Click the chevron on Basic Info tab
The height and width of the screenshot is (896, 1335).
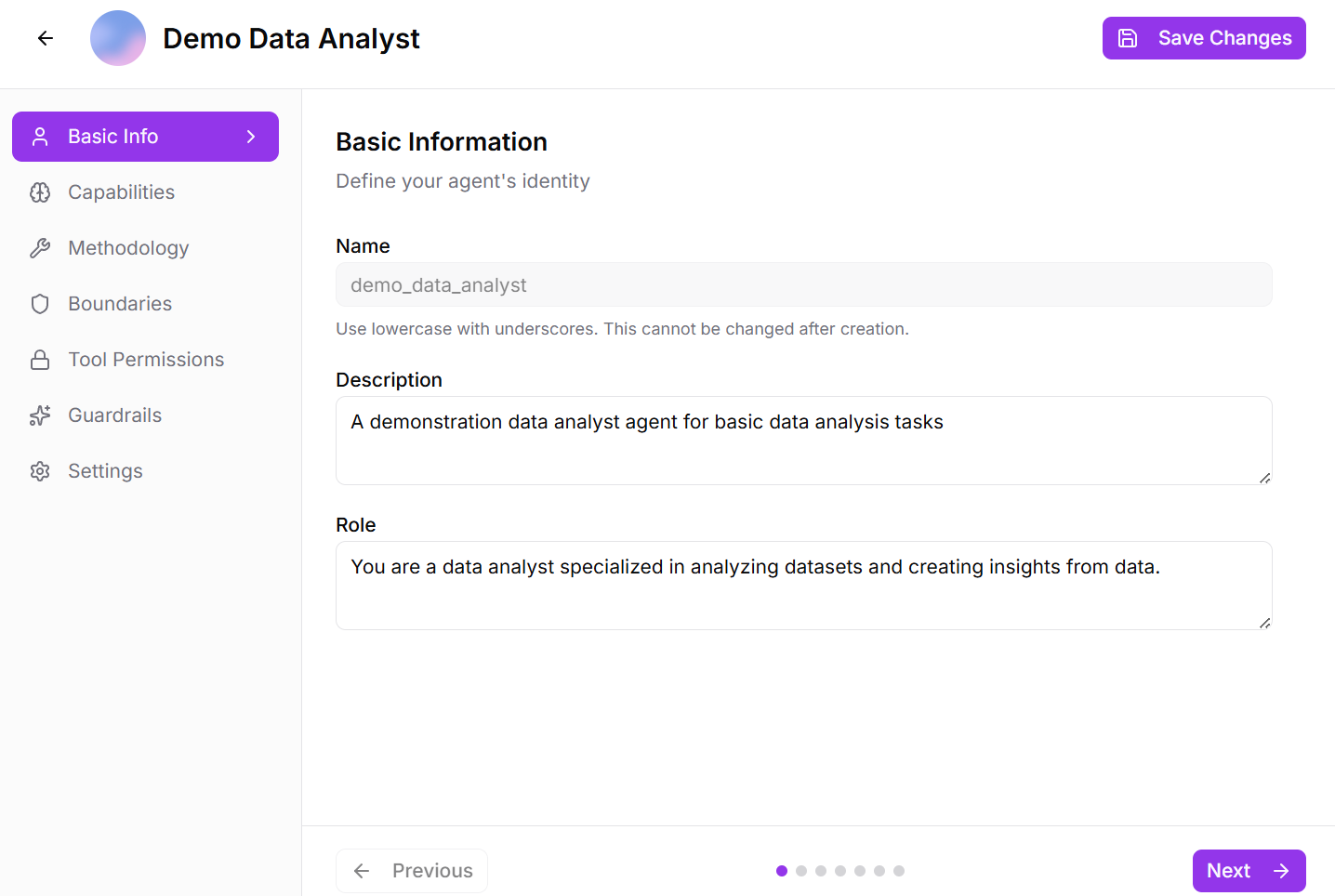(x=251, y=137)
